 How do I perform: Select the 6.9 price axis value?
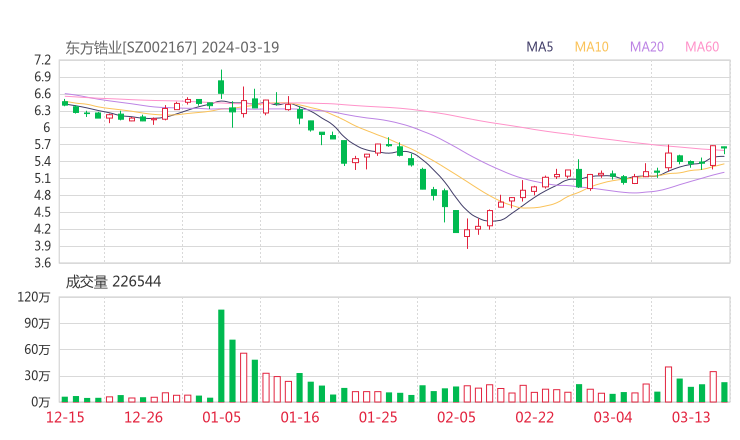click(x=42, y=77)
